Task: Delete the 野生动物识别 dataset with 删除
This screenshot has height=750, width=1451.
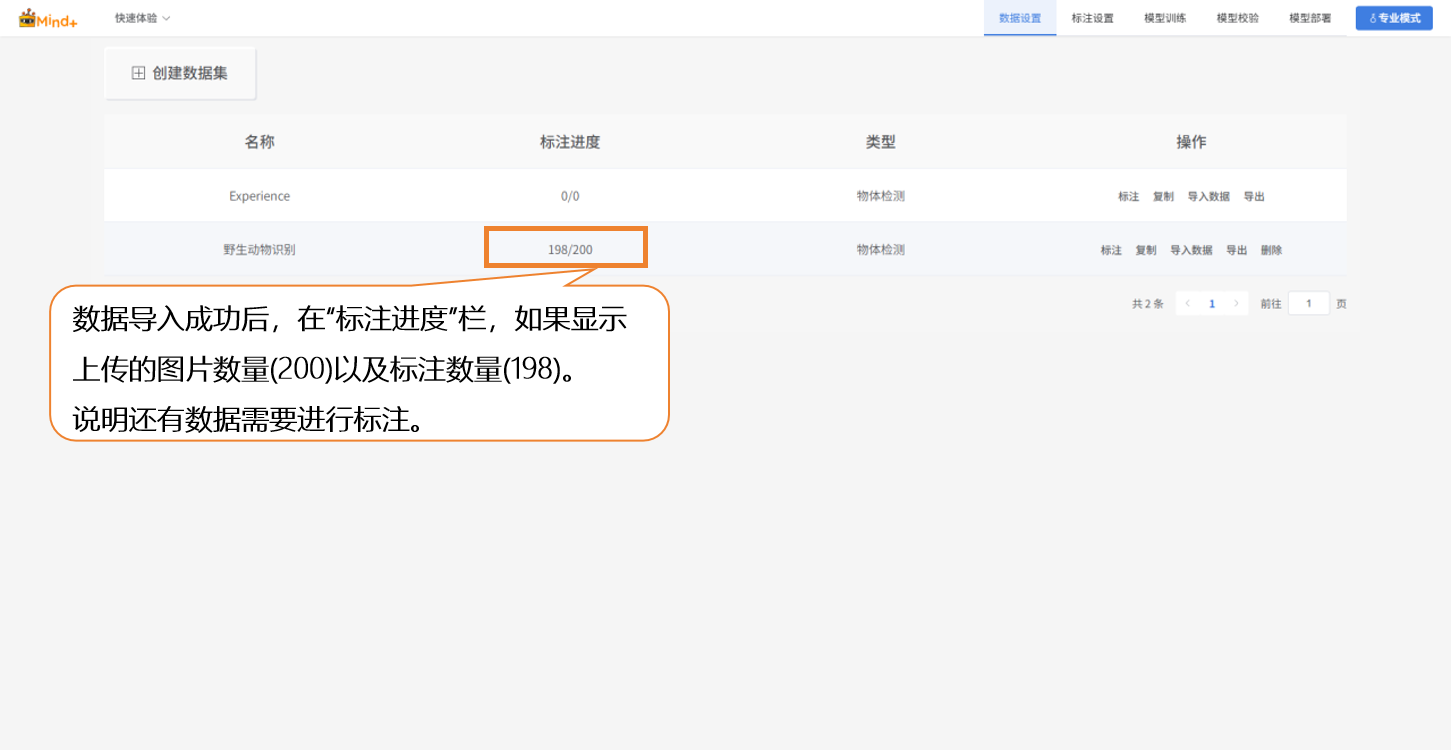Action: point(1271,250)
